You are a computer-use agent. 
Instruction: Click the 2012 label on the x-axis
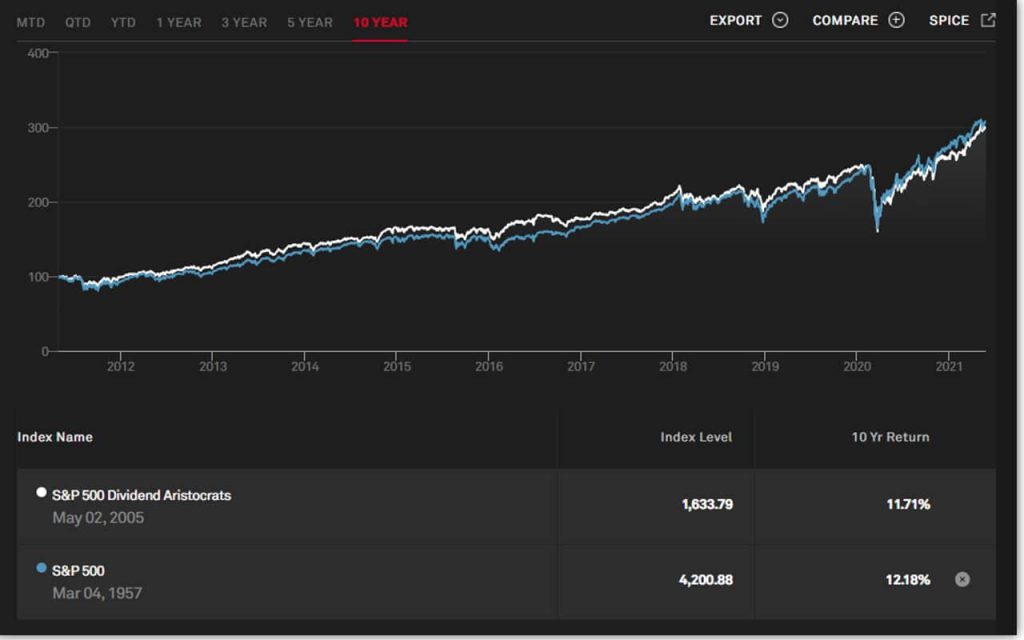coord(121,366)
